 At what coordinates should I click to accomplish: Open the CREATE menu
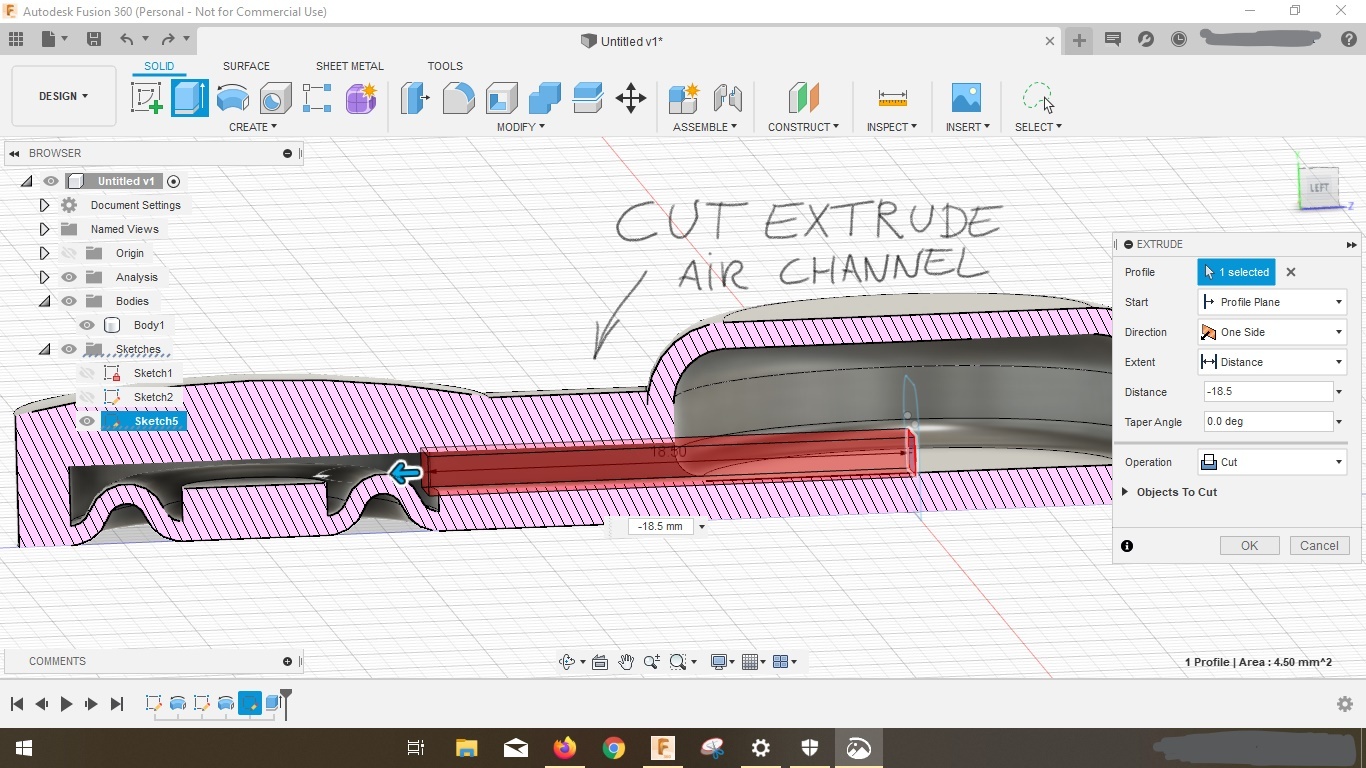[253, 127]
